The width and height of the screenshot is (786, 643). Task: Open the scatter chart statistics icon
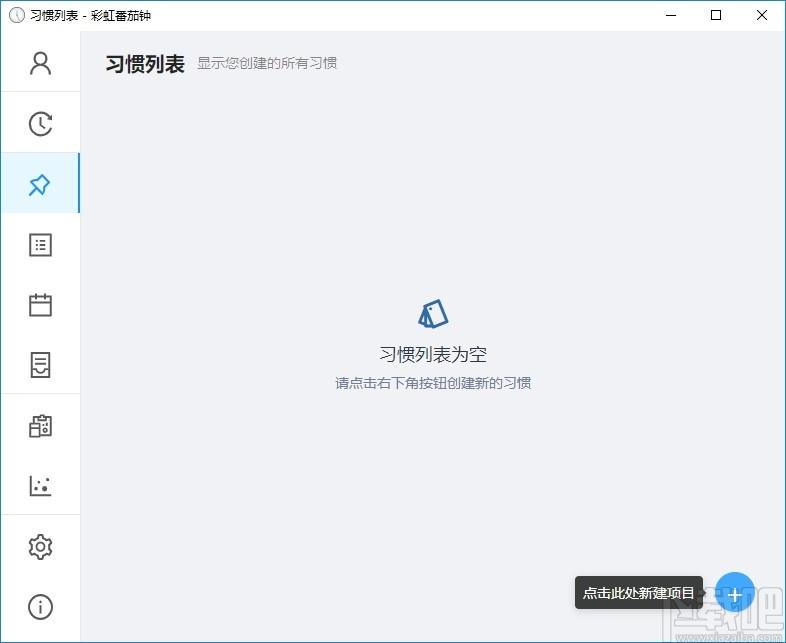coord(40,486)
